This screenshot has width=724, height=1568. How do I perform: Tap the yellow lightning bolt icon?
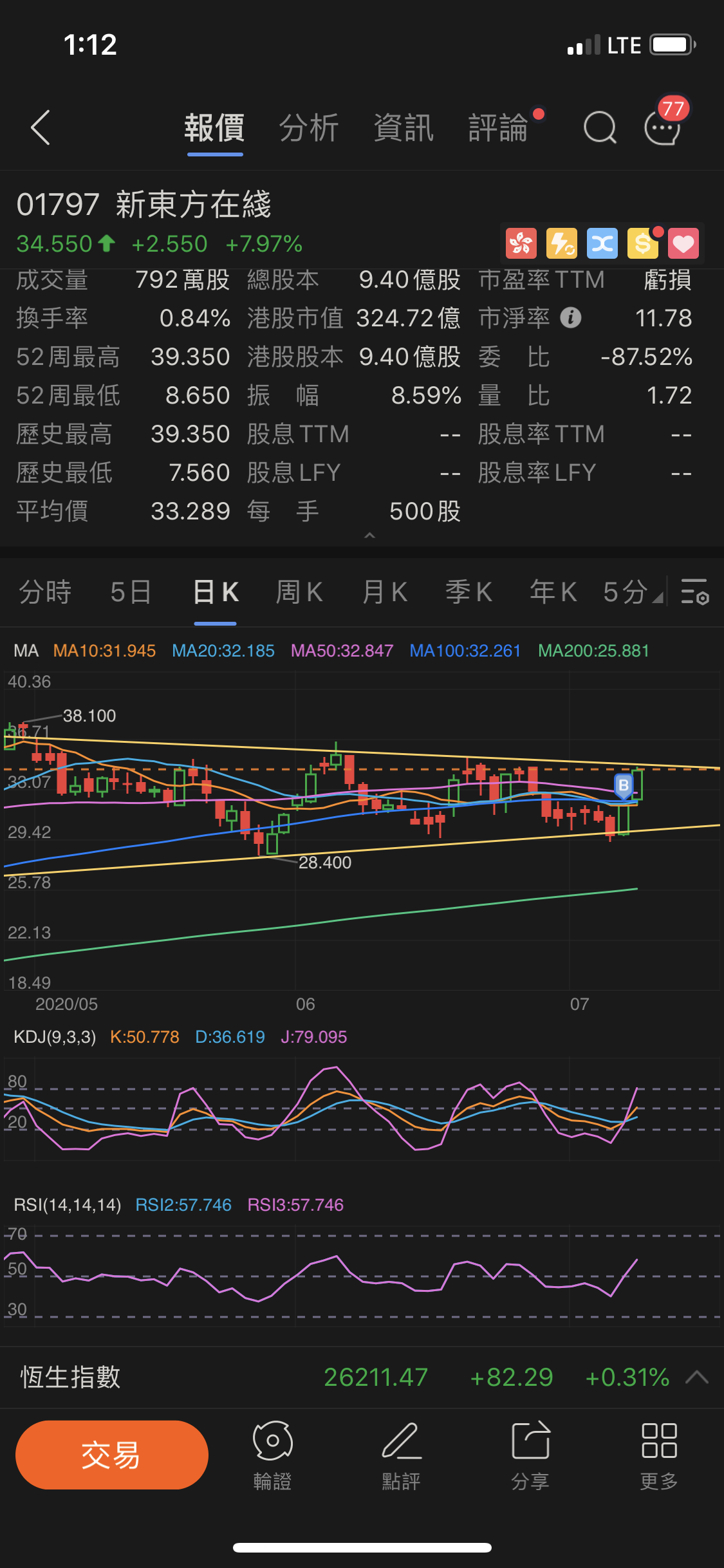(562, 244)
